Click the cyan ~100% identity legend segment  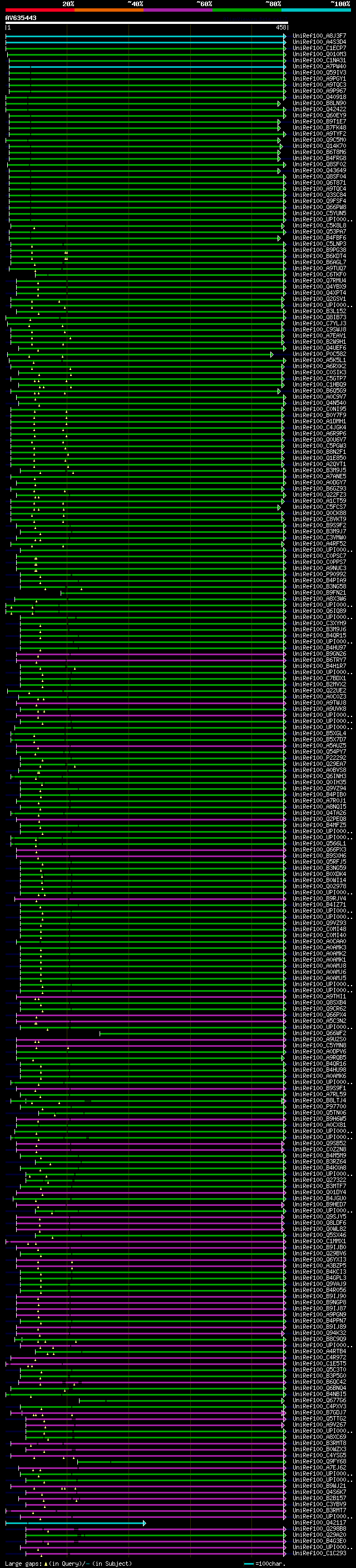click(x=317, y=10)
